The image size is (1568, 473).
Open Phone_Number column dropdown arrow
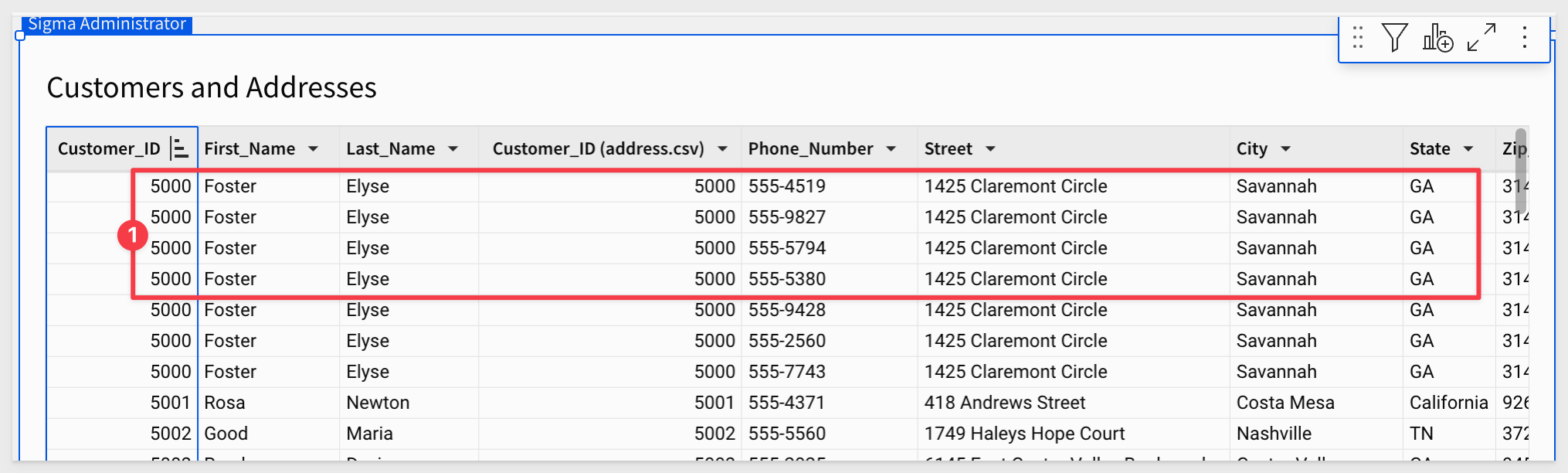tap(891, 148)
